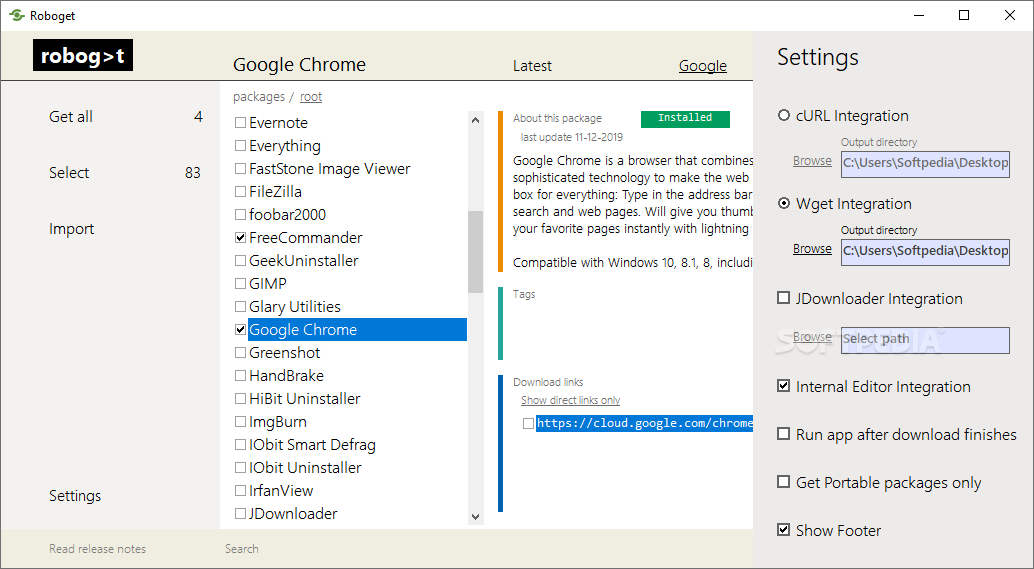This screenshot has height=569, width=1034.
Task: Open the Import option
Action: 71,229
